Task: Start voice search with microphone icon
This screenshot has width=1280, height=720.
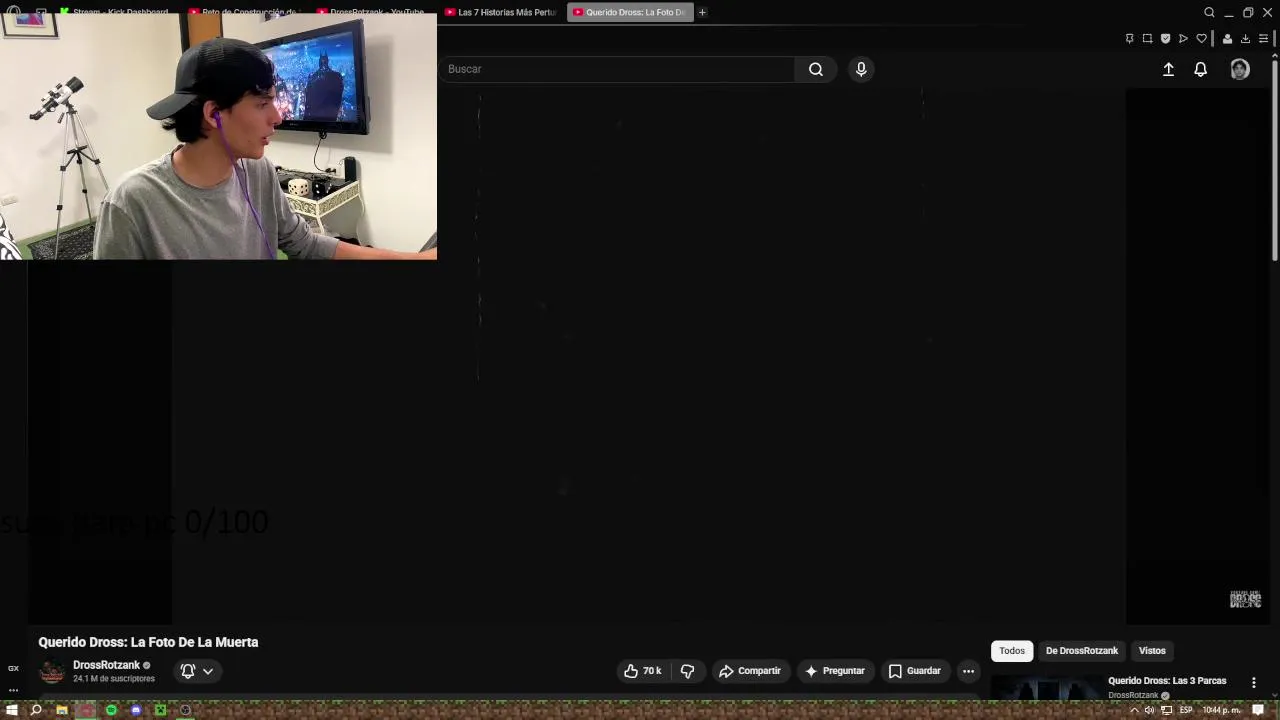Action: click(x=861, y=69)
